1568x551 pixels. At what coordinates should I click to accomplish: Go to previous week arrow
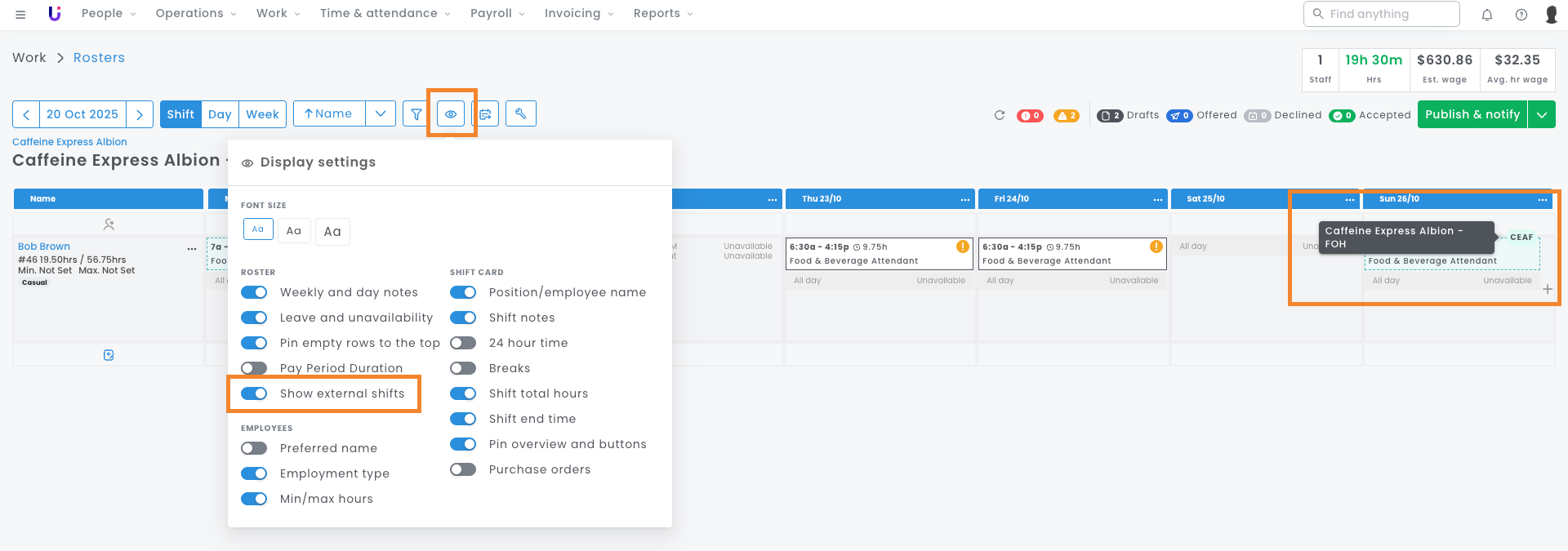(26, 114)
